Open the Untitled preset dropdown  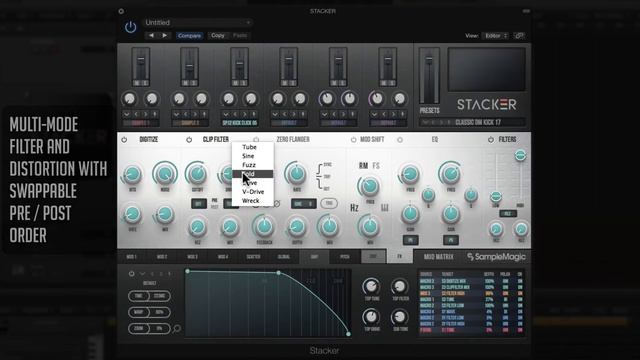click(x=198, y=23)
